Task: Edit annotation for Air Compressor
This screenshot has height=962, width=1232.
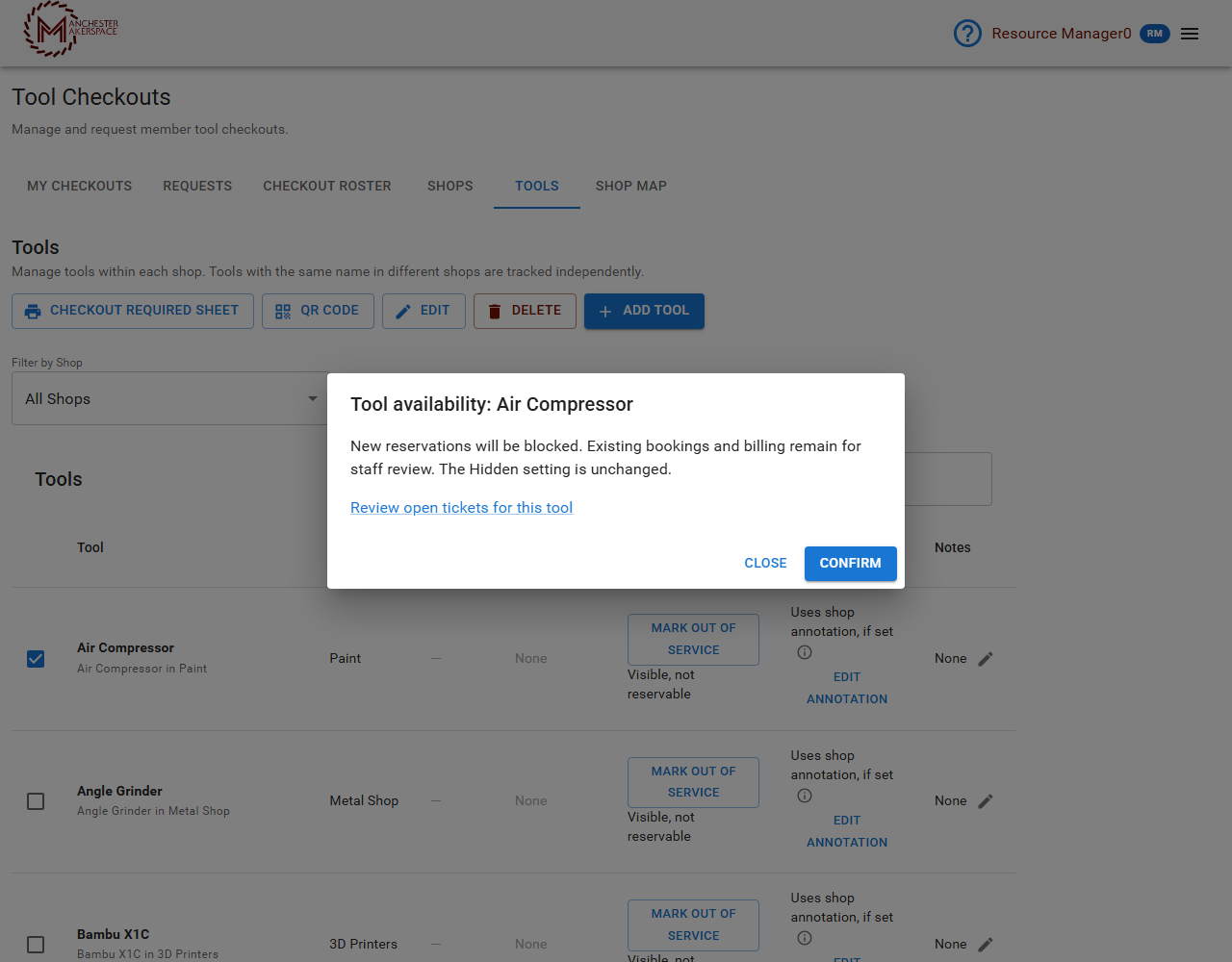Action: tap(847, 688)
